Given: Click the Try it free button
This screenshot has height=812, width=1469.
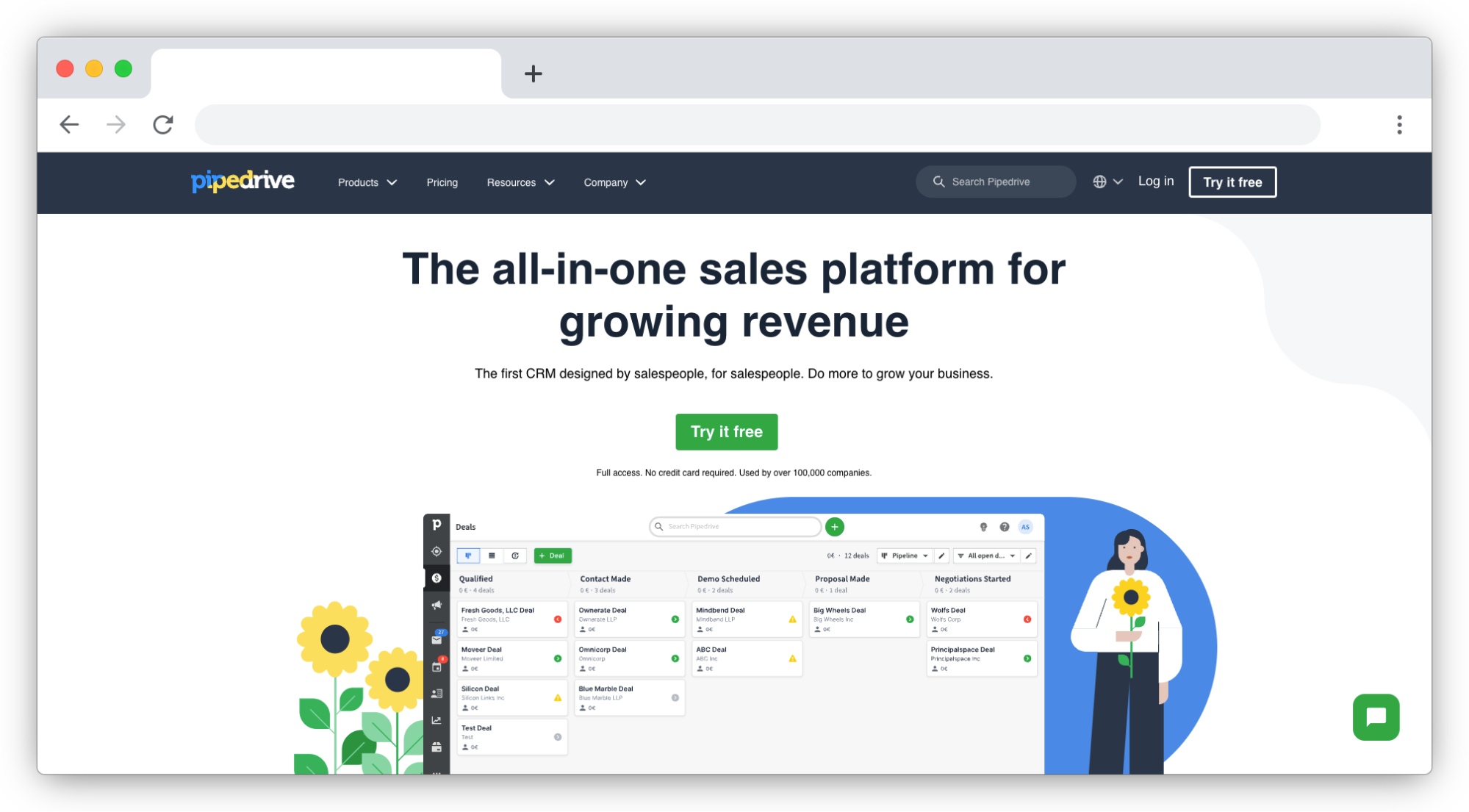Looking at the screenshot, I should (x=725, y=431).
